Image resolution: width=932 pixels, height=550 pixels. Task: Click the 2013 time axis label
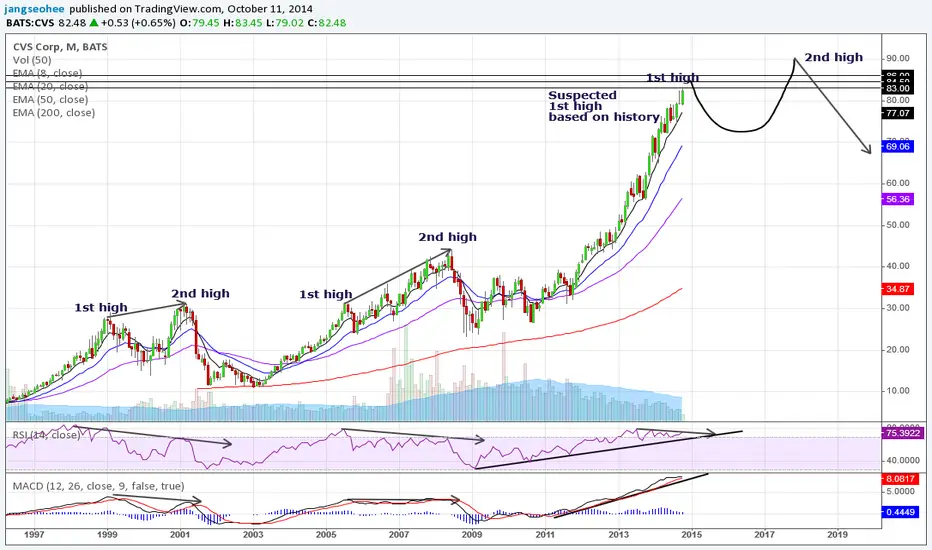[618, 535]
